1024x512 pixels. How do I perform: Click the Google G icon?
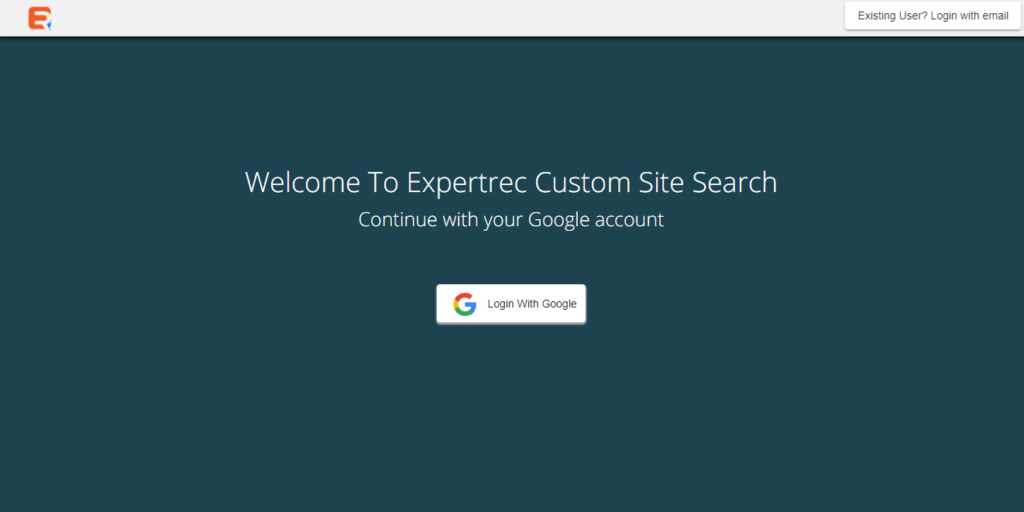[x=464, y=304]
